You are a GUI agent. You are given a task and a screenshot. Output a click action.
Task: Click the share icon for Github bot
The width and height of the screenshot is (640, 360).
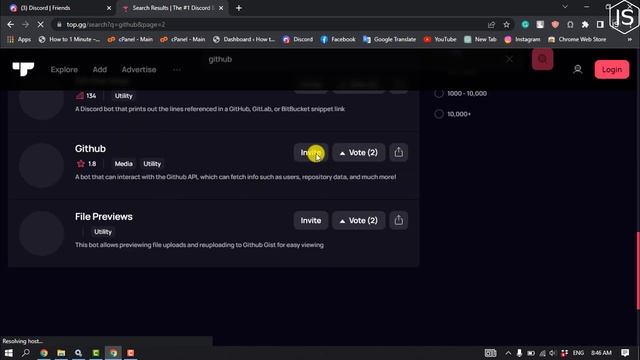[x=398, y=152]
